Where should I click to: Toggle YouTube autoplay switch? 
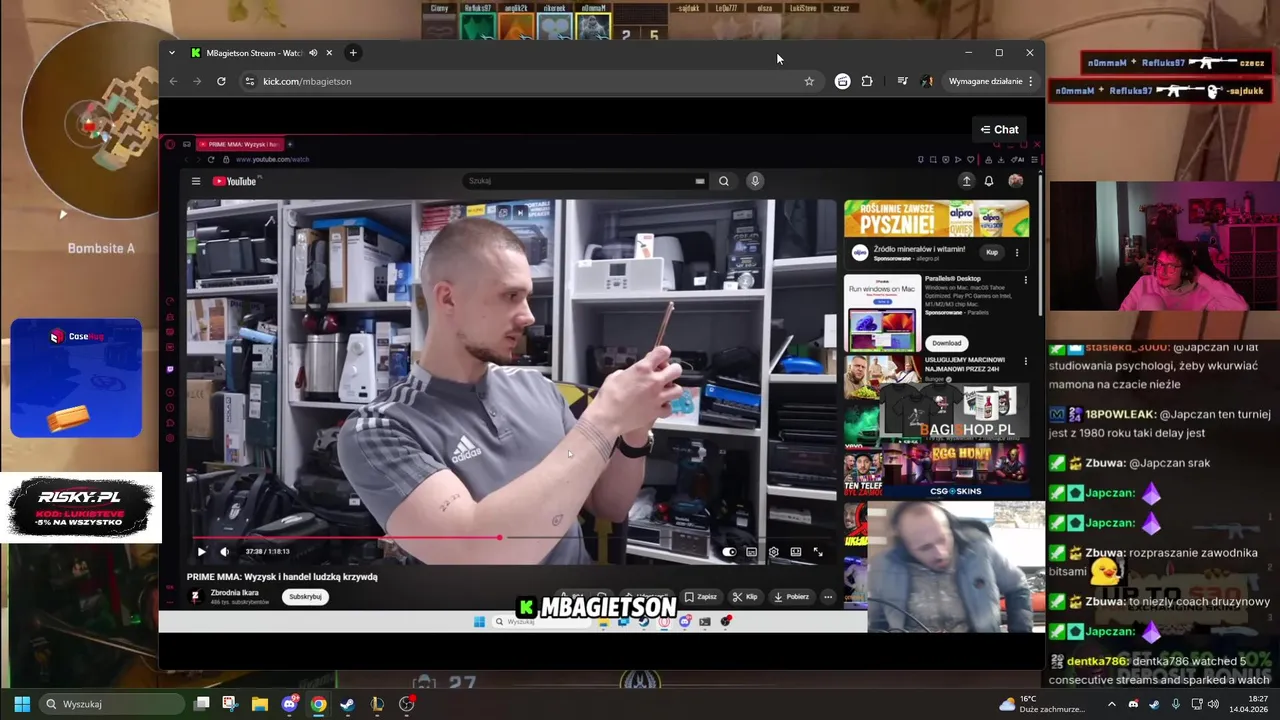click(x=729, y=552)
